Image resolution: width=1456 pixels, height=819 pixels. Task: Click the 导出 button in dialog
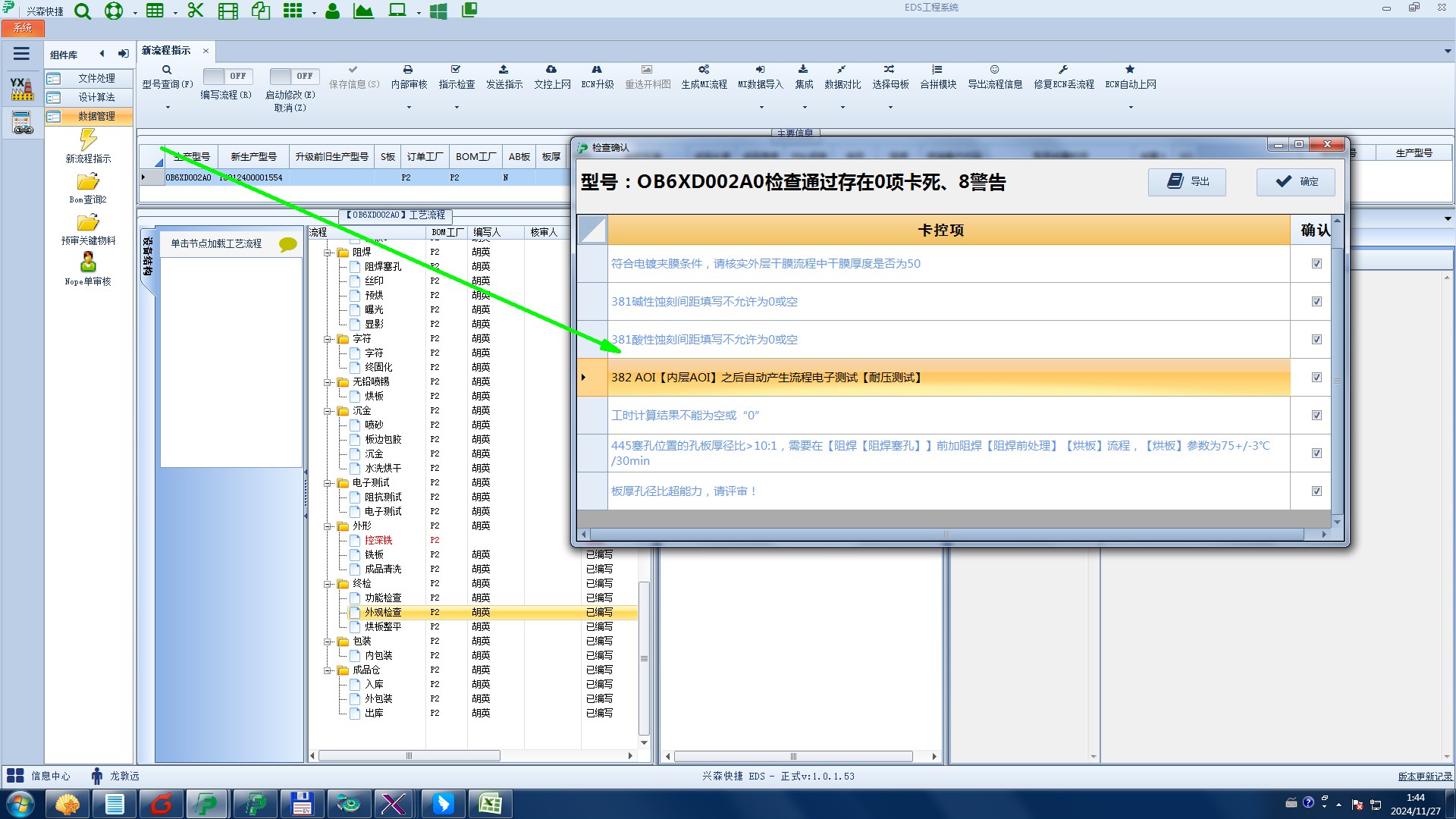click(x=1187, y=182)
